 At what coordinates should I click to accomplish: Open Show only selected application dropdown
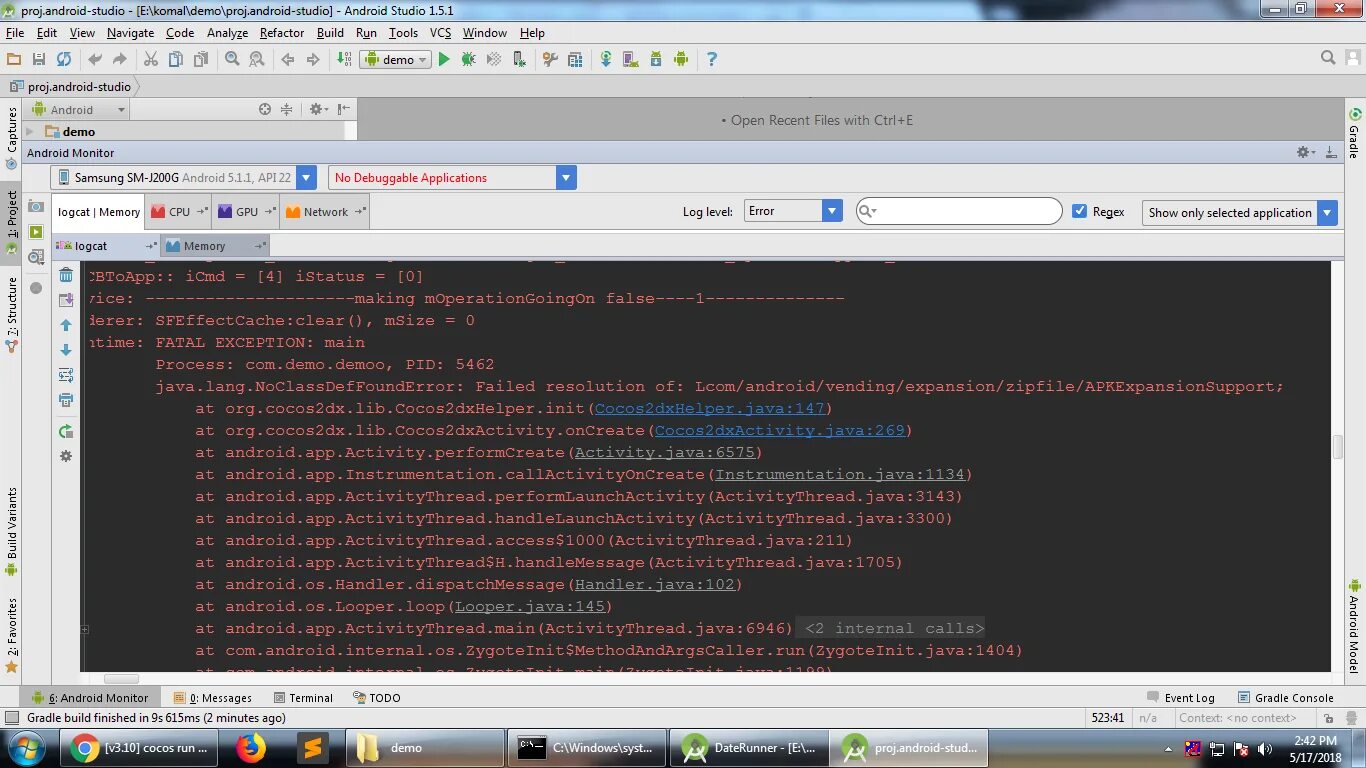[x=1240, y=212]
